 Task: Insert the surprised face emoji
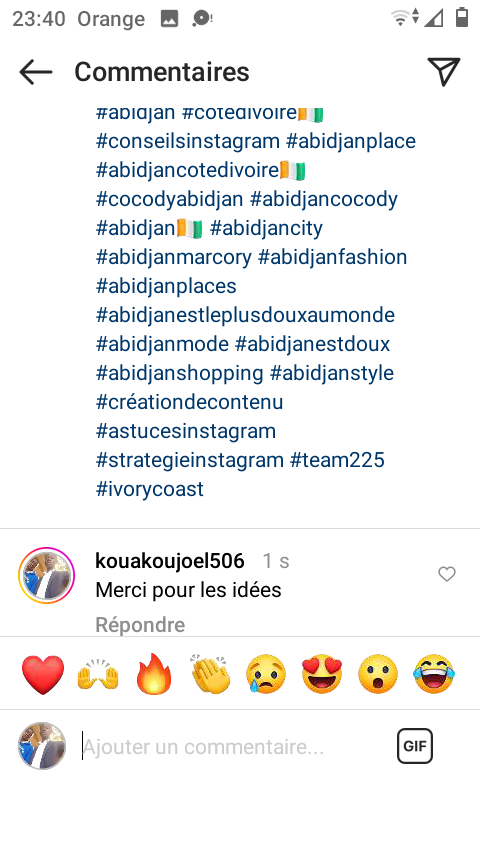point(378,674)
